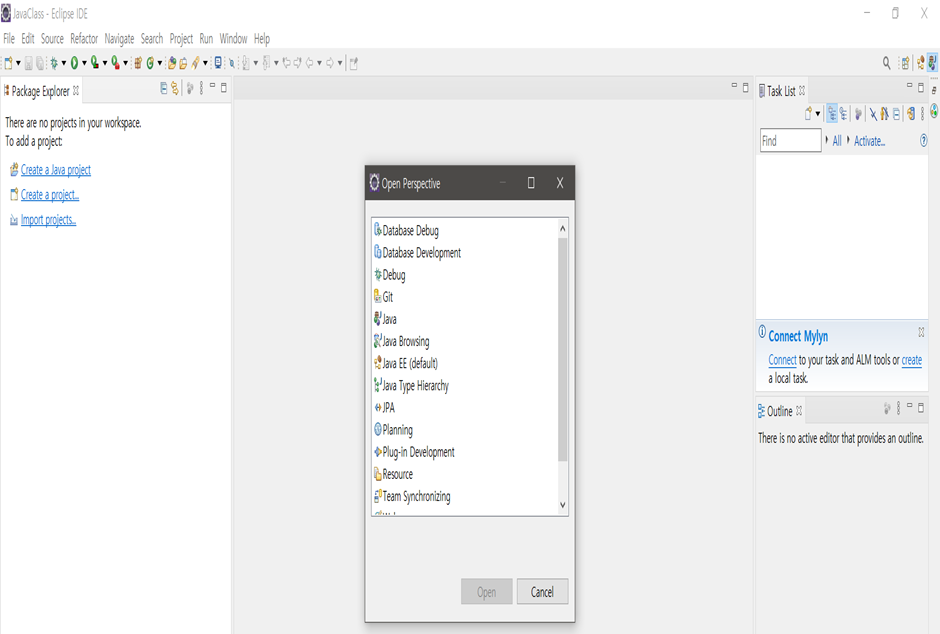Screen dimensions: 940x634
Task: Switch to the Java EE perspective icon
Action: pos(921,62)
